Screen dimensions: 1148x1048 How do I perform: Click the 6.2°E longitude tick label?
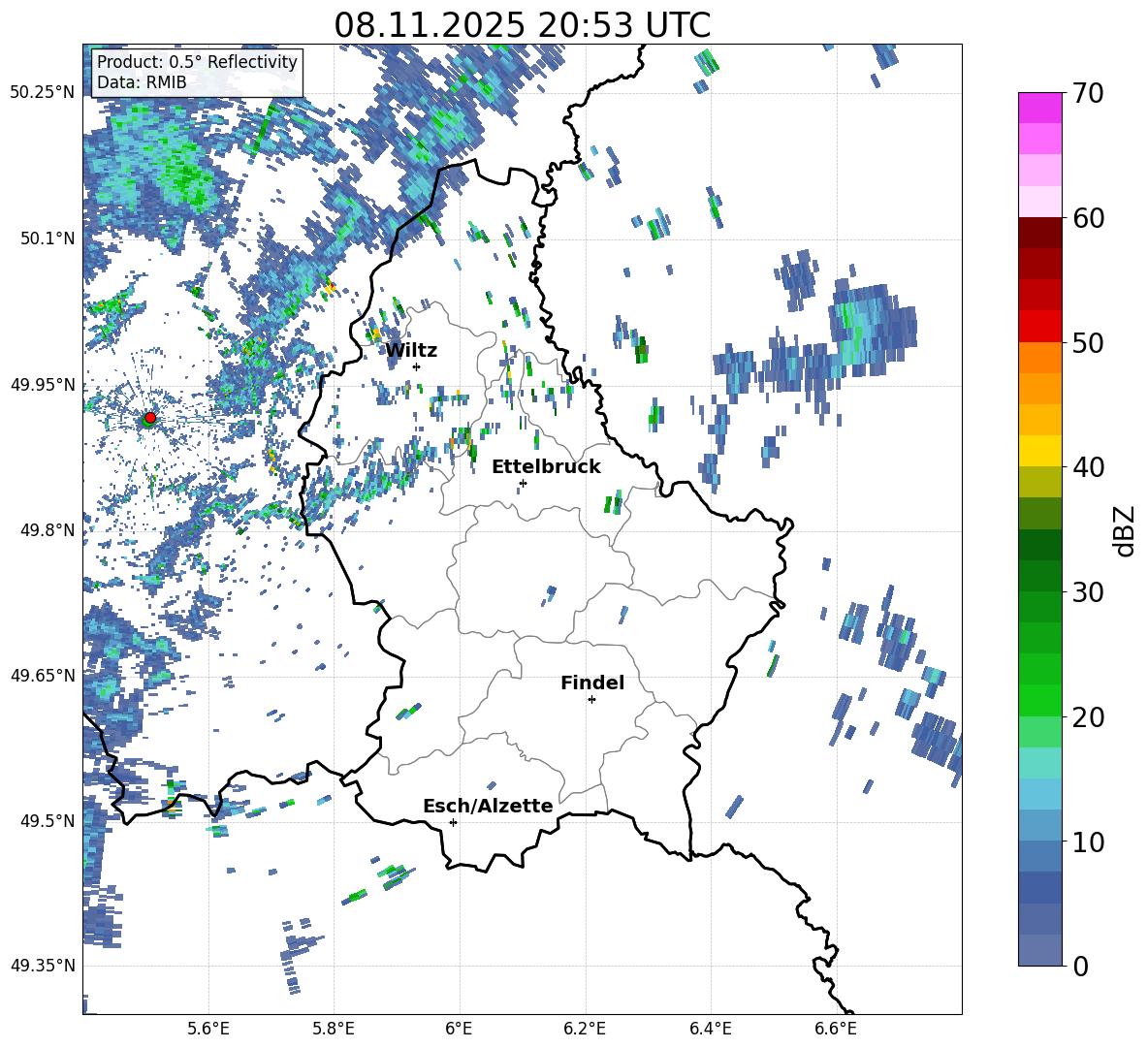585,1029
